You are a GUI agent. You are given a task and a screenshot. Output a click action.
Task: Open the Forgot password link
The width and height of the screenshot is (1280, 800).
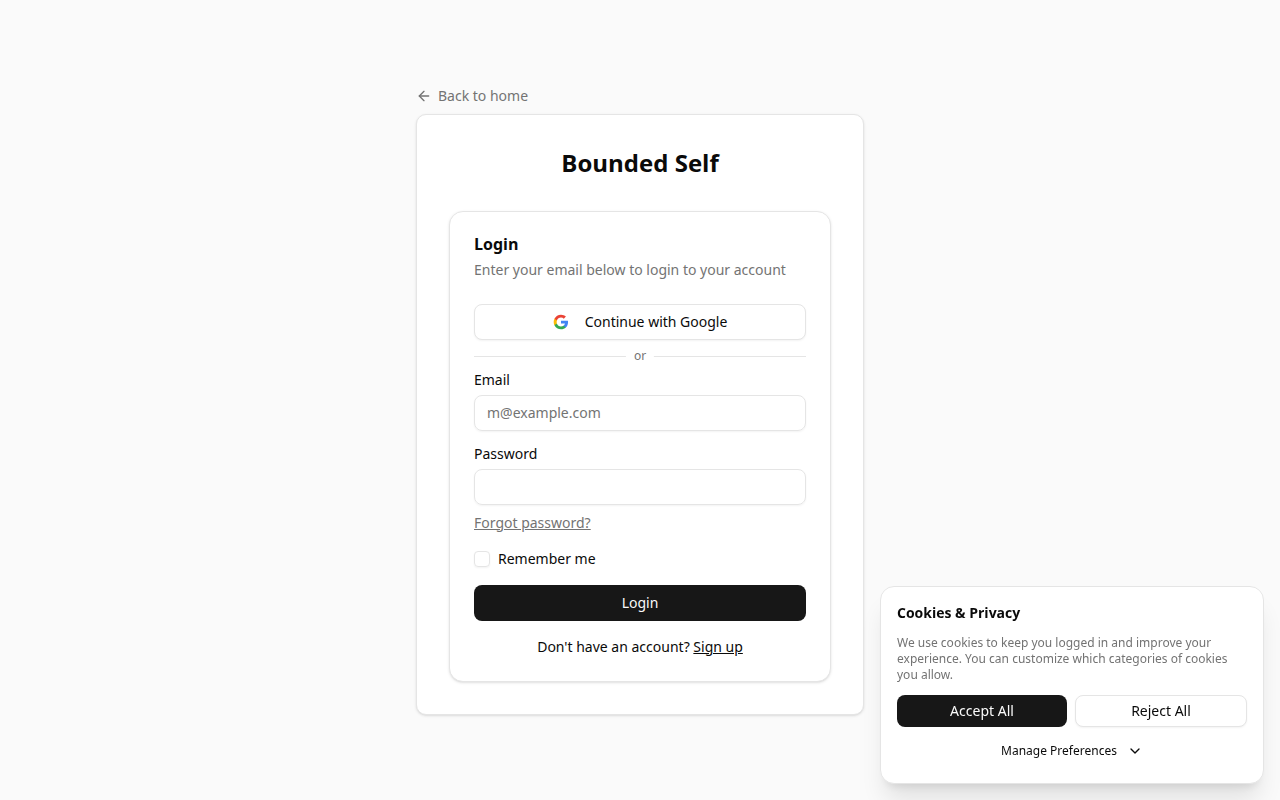point(532,522)
